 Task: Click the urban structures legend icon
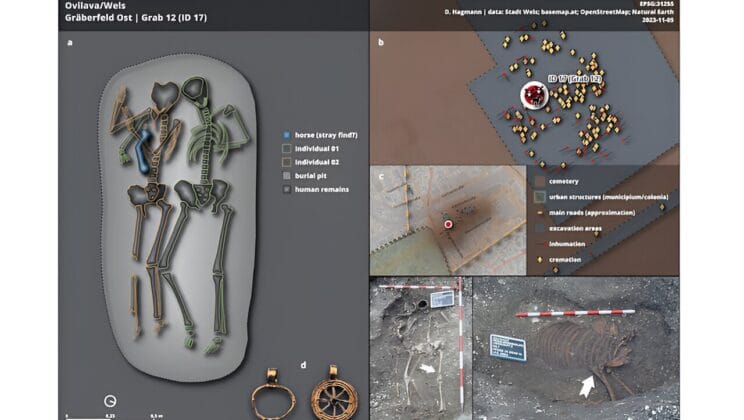(538, 197)
